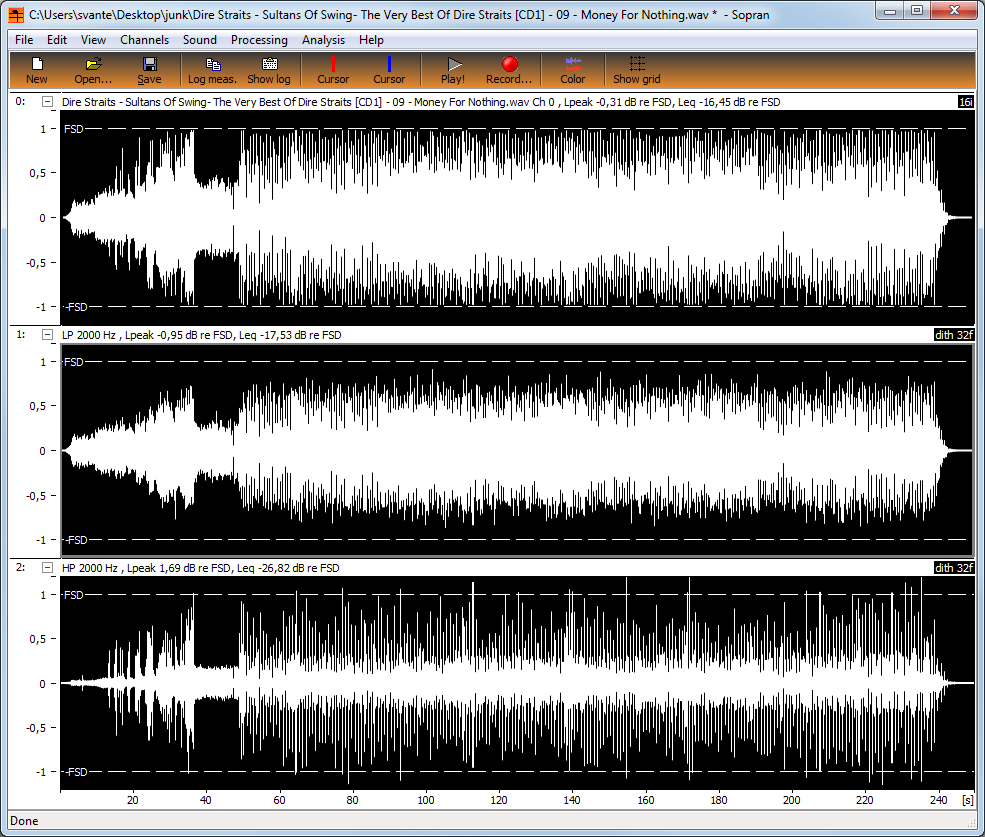Open the Show log toolbar icon
The width and height of the screenshot is (985, 837).
pyautogui.click(x=269, y=70)
